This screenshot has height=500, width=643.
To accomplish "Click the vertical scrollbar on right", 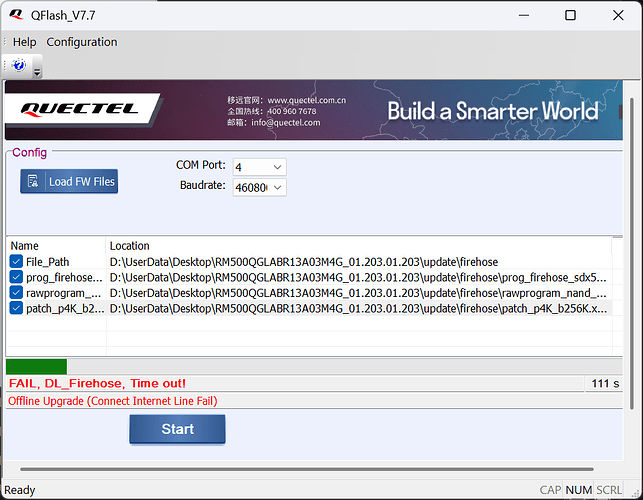I will pos(632,253).
